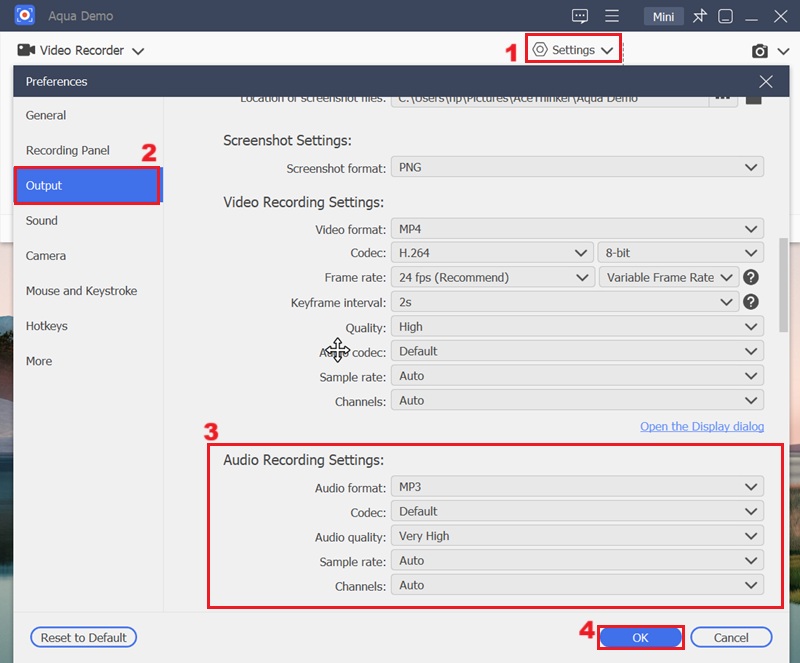Open the 24 fps frame rate dropdown

coord(492,278)
